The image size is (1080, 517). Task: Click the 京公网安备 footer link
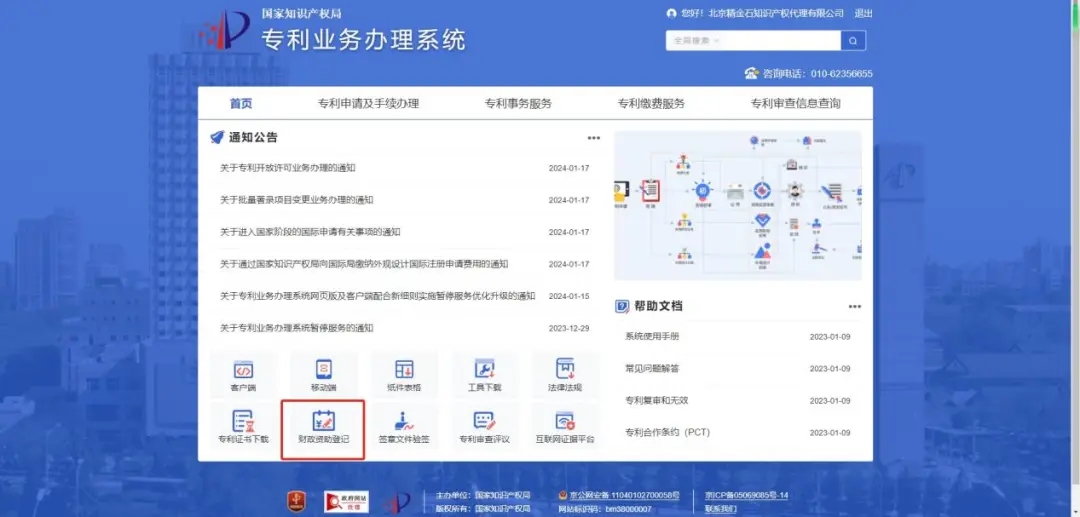[625, 495]
